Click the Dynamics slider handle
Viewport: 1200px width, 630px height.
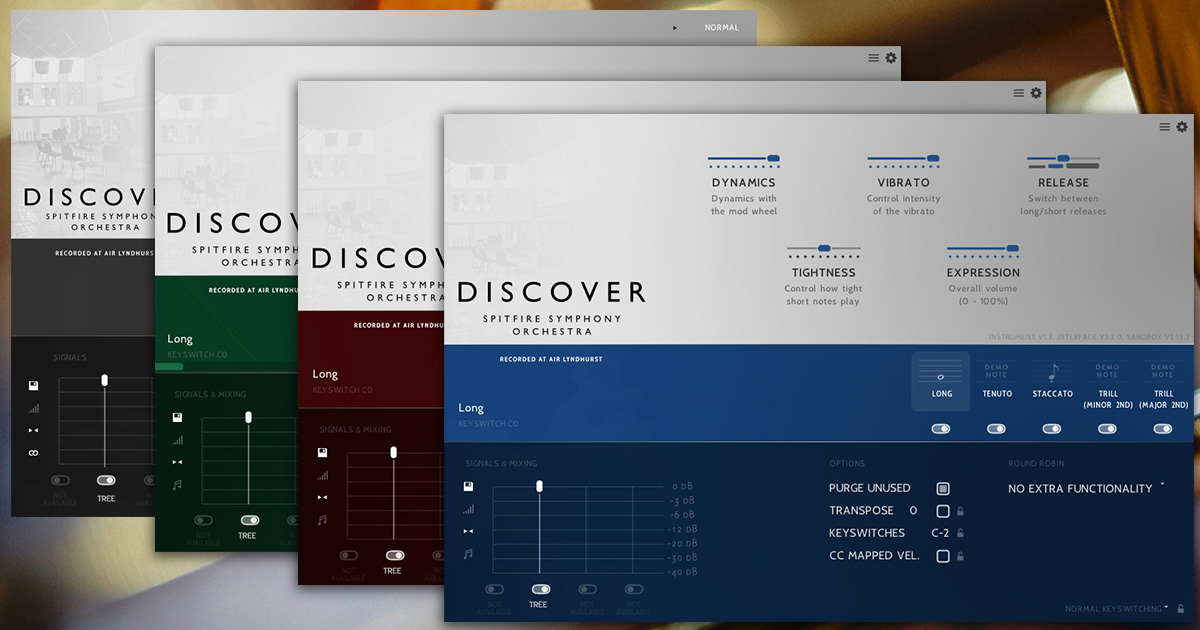(x=773, y=158)
